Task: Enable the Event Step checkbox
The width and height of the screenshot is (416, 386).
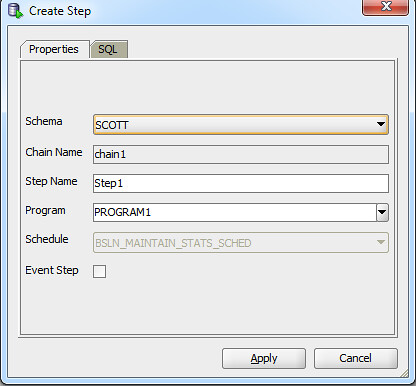Action: 99,271
